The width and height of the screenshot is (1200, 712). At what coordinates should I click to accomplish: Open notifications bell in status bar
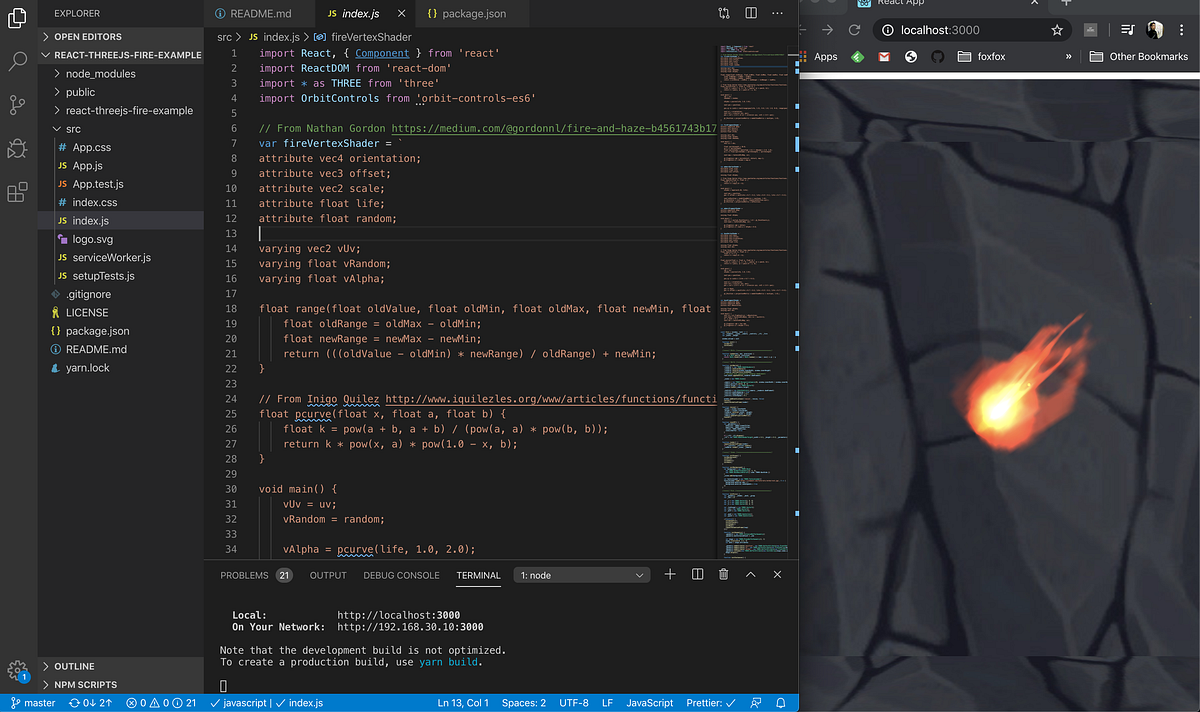coord(782,703)
